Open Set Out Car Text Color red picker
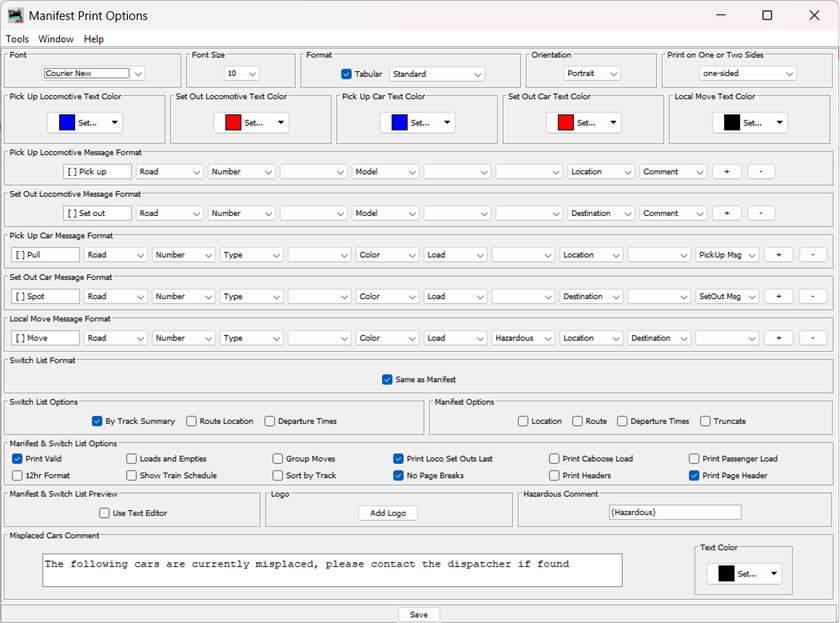The image size is (840, 623). [x=583, y=122]
